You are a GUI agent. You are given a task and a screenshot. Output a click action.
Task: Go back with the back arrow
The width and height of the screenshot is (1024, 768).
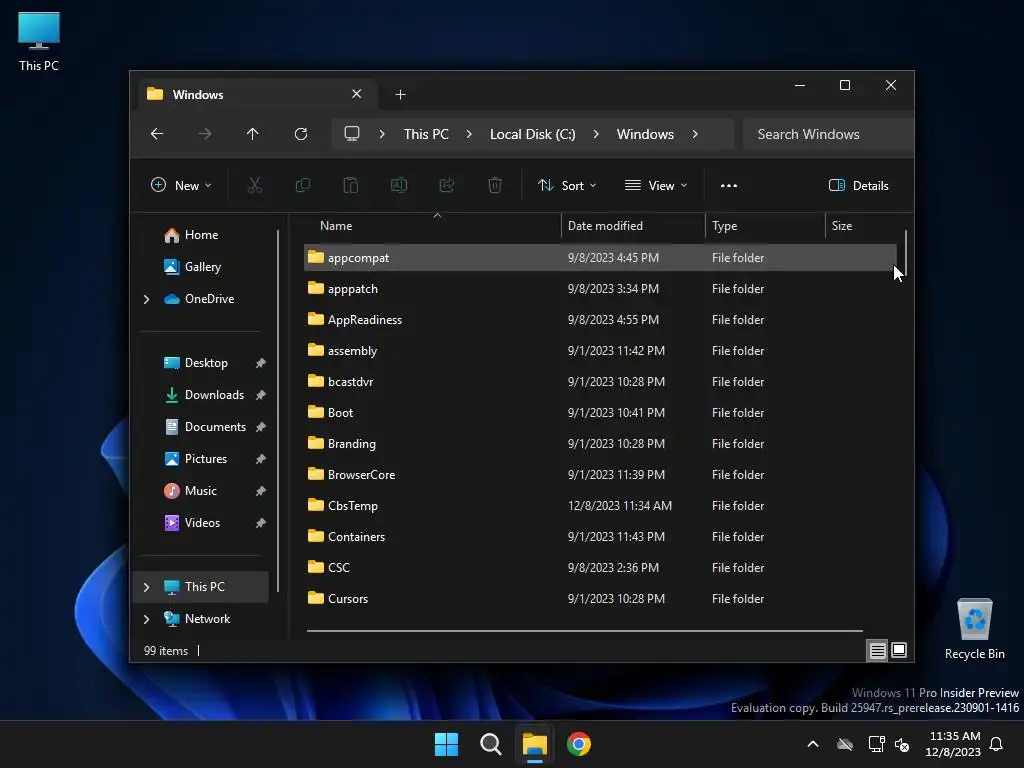[x=157, y=134]
